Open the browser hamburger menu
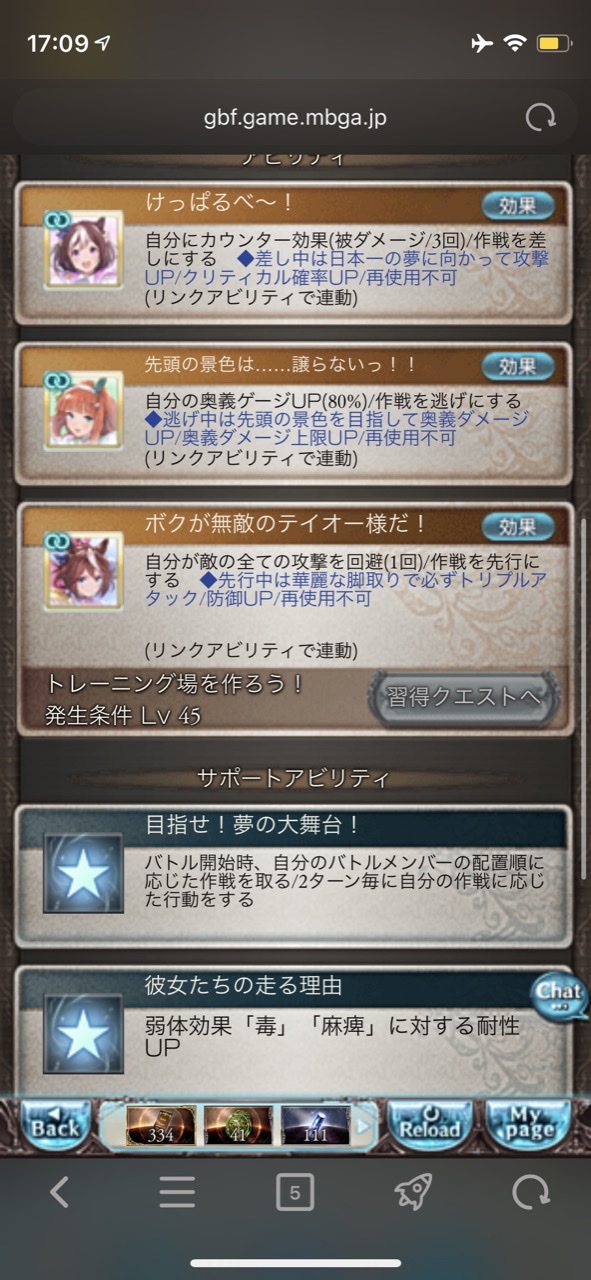This screenshot has height=1280, width=591. pyautogui.click(x=177, y=1192)
